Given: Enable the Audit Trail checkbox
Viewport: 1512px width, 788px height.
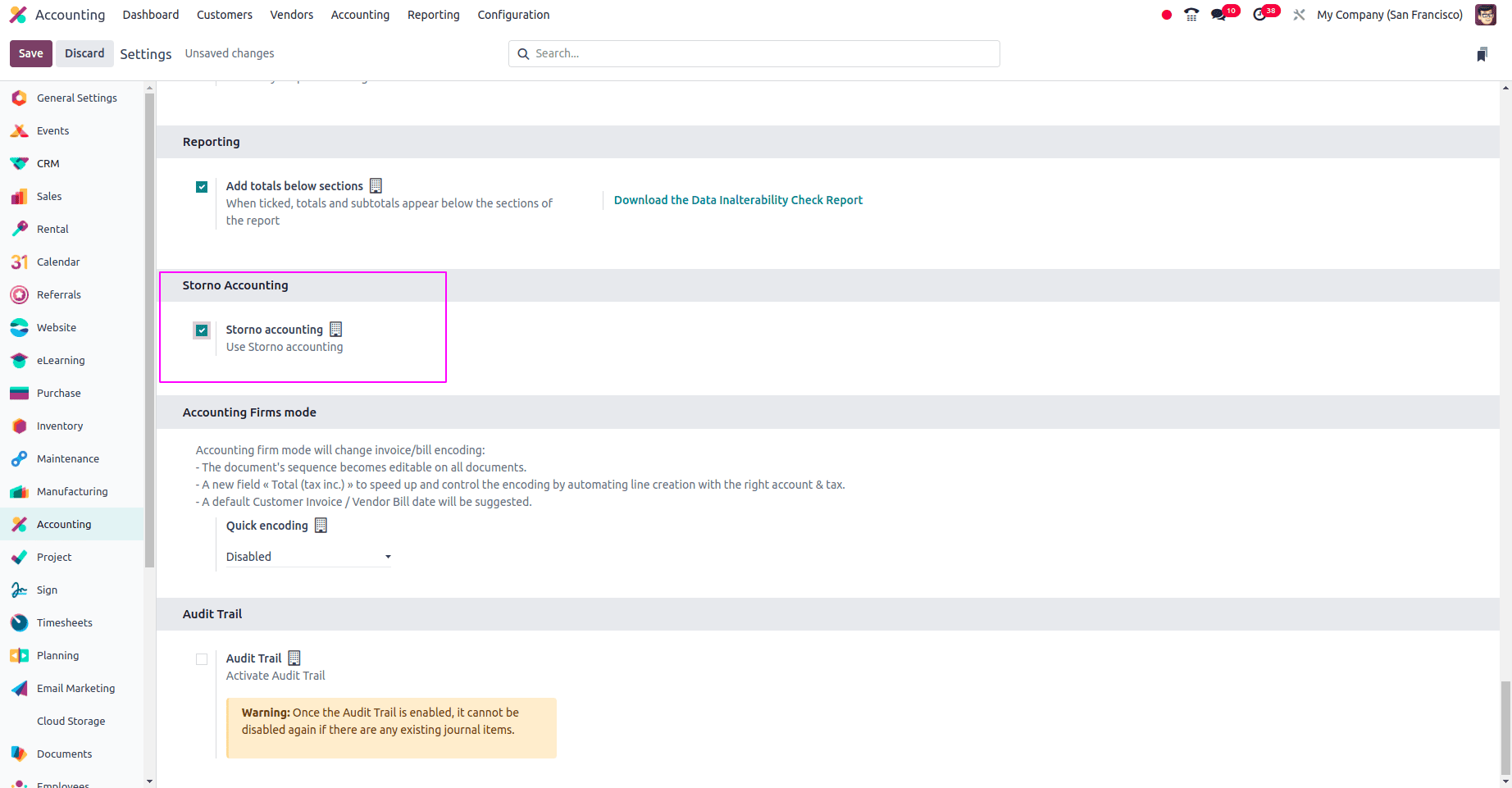Looking at the screenshot, I should pos(202,659).
